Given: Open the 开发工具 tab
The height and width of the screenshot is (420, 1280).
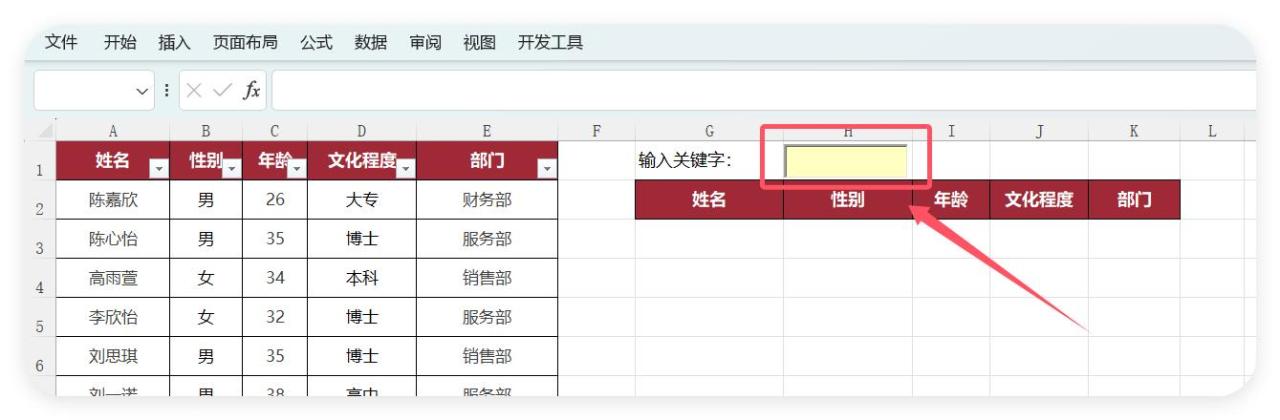Looking at the screenshot, I should [550, 42].
